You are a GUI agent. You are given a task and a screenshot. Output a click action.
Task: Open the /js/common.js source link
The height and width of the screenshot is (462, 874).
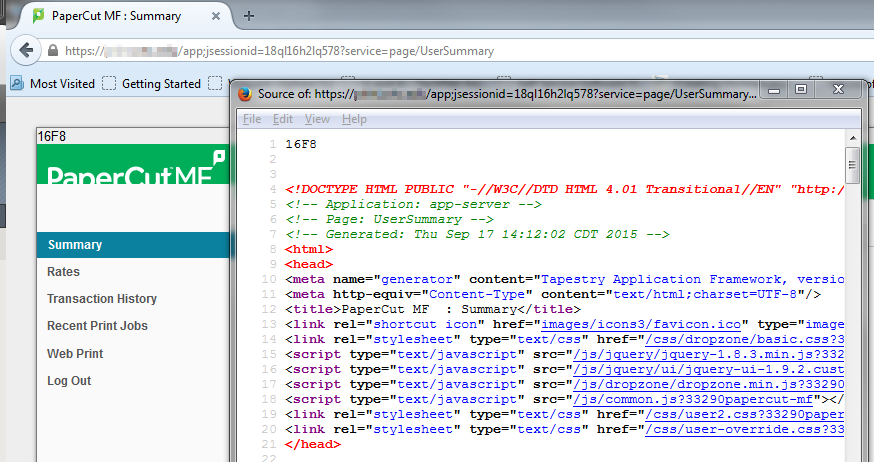(x=693, y=400)
